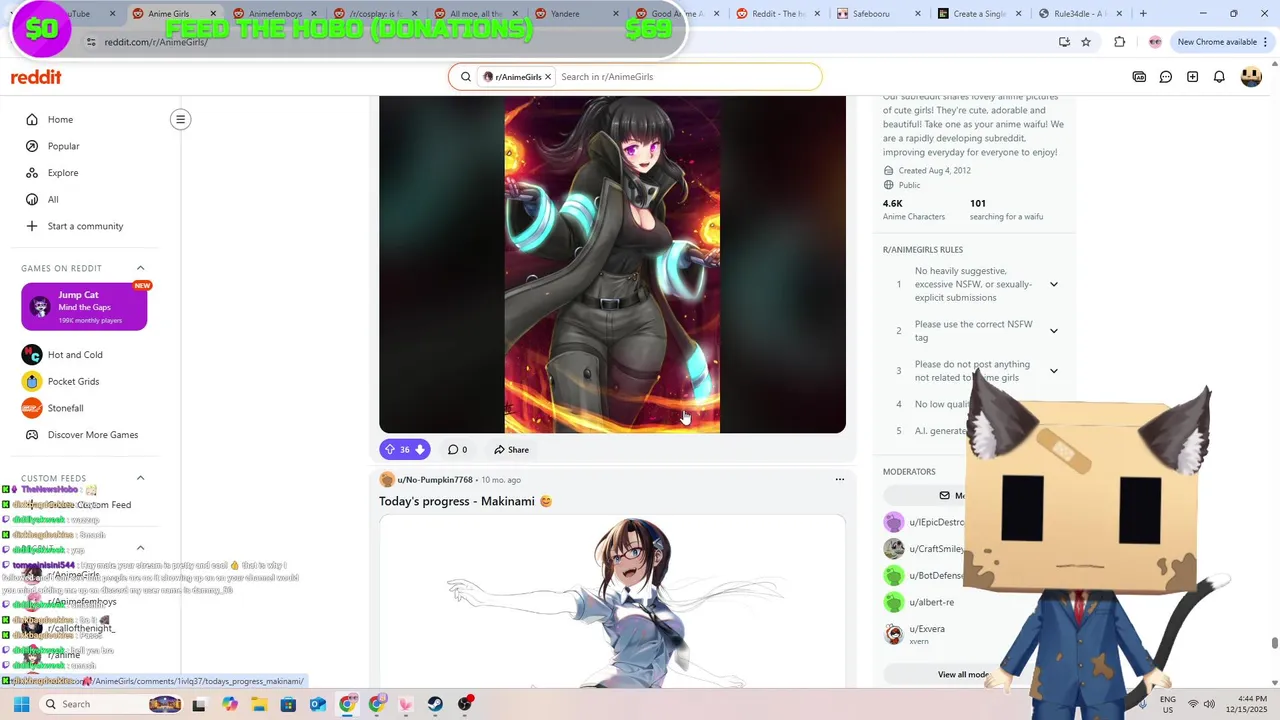The image size is (1280, 720).
Task: Click the View all moderators button
Action: click(x=964, y=675)
